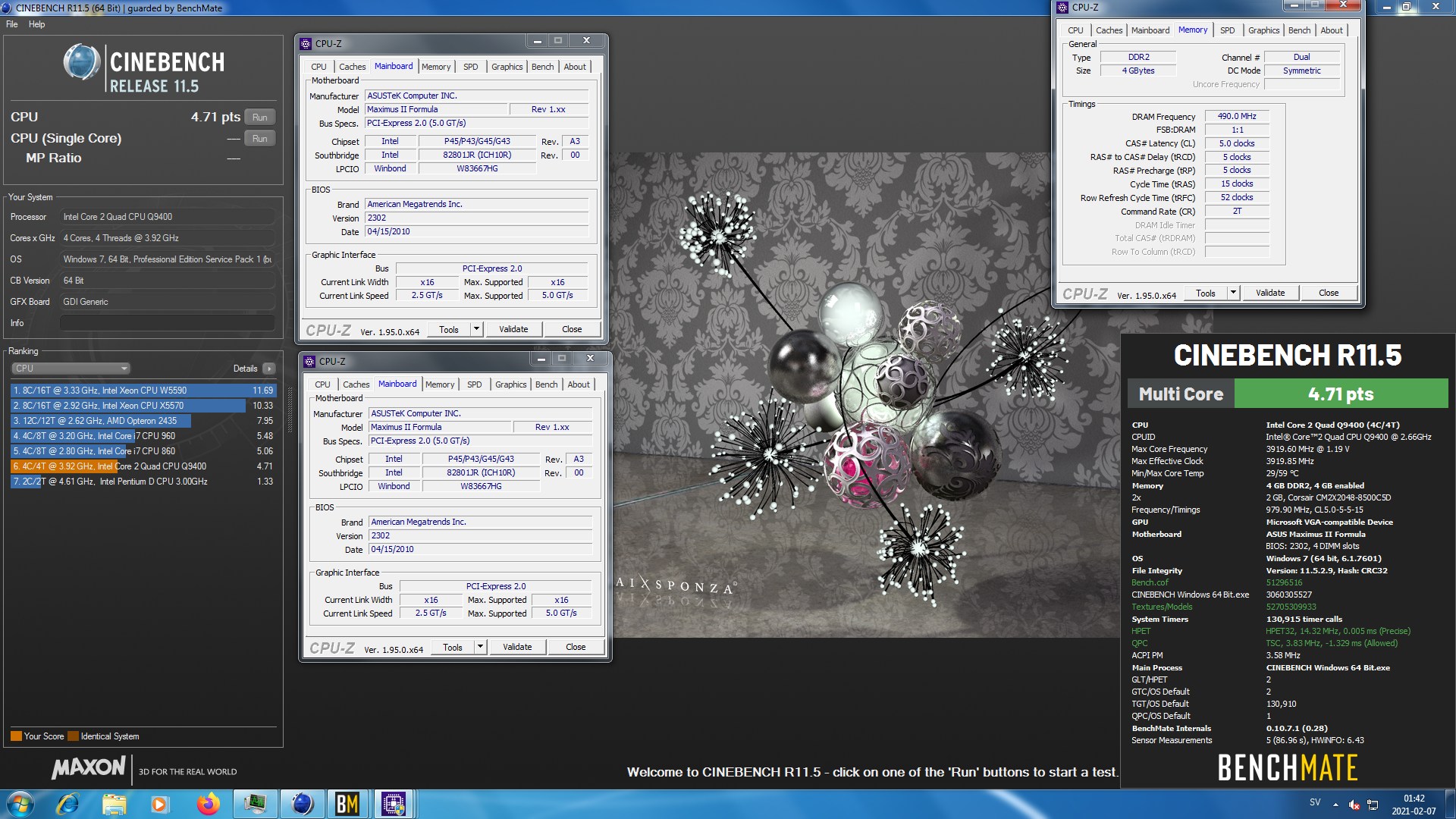Select Mainboard tab in CPU-Z Memory window
The image size is (1456, 819).
tap(1150, 30)
